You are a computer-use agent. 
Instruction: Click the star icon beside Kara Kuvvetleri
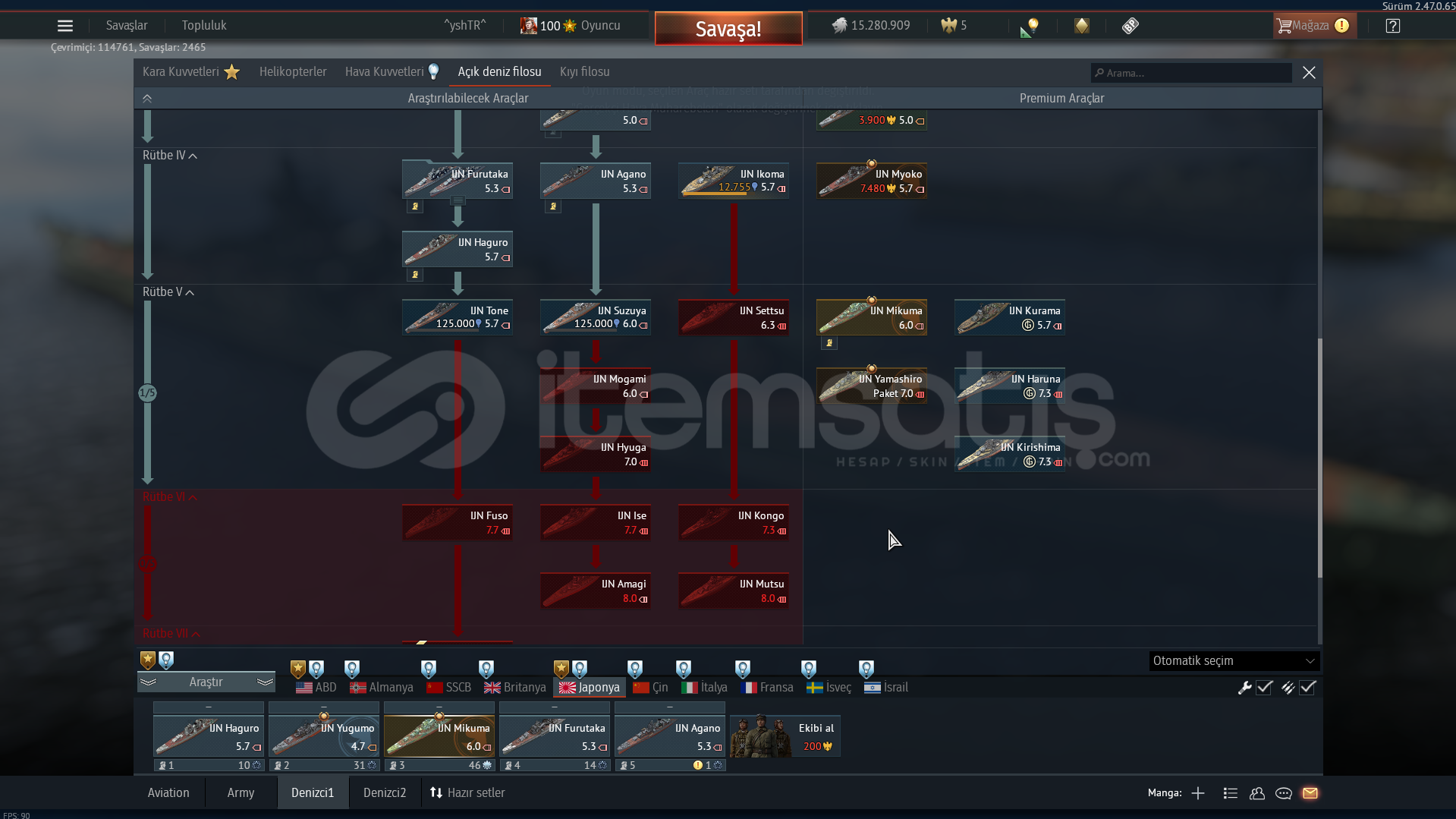(x=232, y=72)
